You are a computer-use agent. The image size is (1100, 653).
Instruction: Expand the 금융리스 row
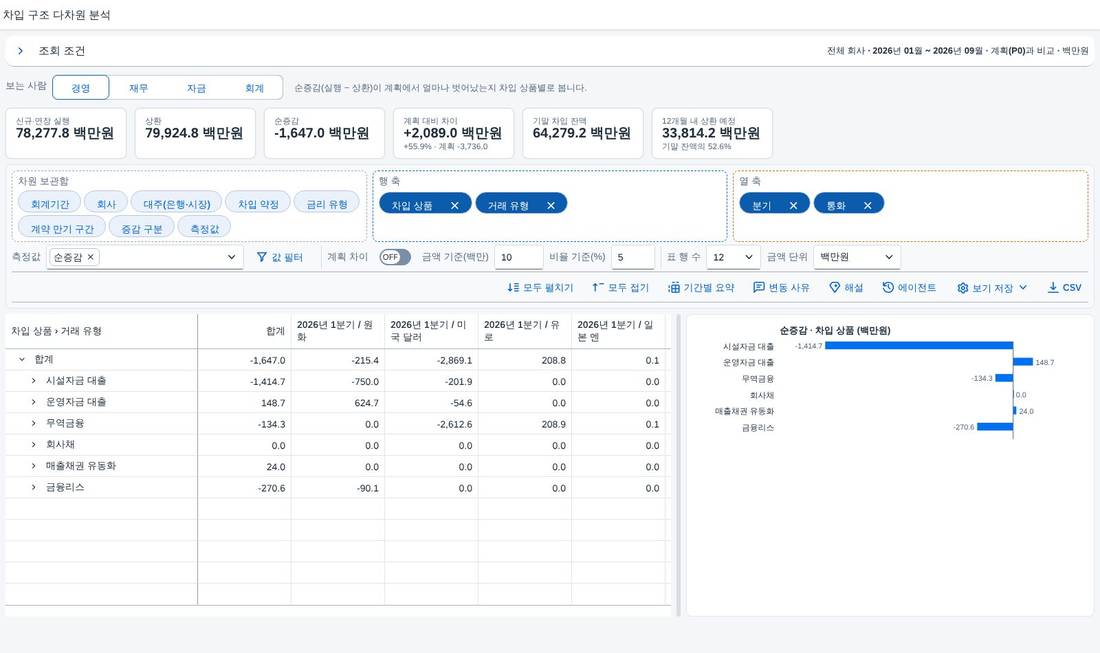tap(33, 487)
